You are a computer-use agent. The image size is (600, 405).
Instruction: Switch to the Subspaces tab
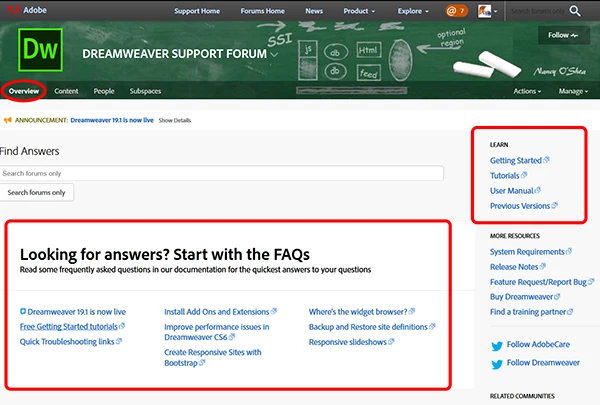pos(145,91)
